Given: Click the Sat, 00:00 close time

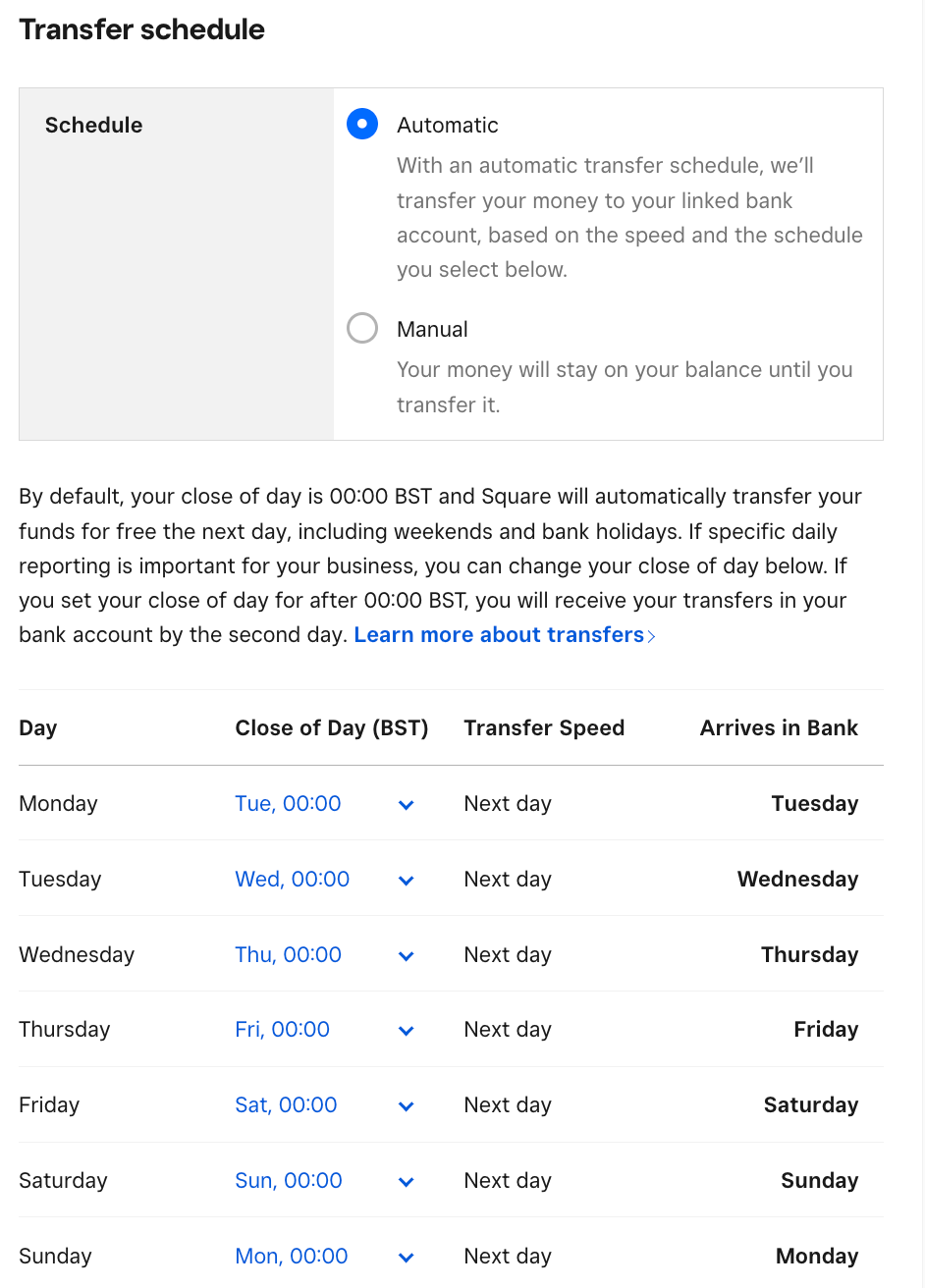Looking at the screenshot, I should pyautogui.click(x=286, y=1105).
